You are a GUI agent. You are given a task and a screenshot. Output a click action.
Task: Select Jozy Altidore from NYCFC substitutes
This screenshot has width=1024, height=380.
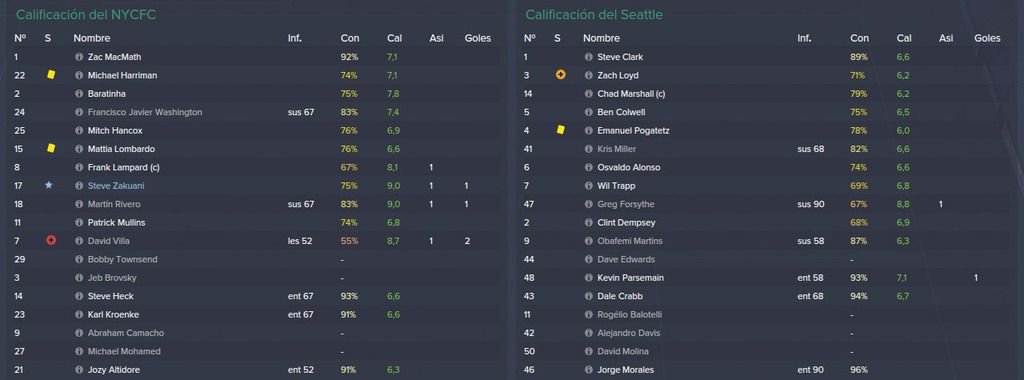click(114, 370)
